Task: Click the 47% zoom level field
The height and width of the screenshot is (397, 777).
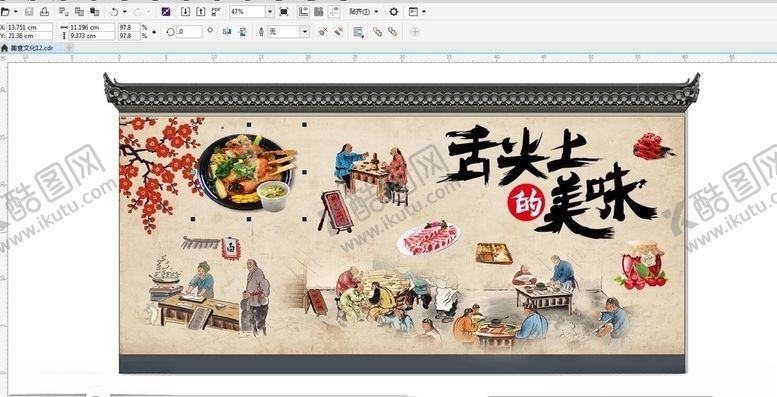Action: coord(247,11)
